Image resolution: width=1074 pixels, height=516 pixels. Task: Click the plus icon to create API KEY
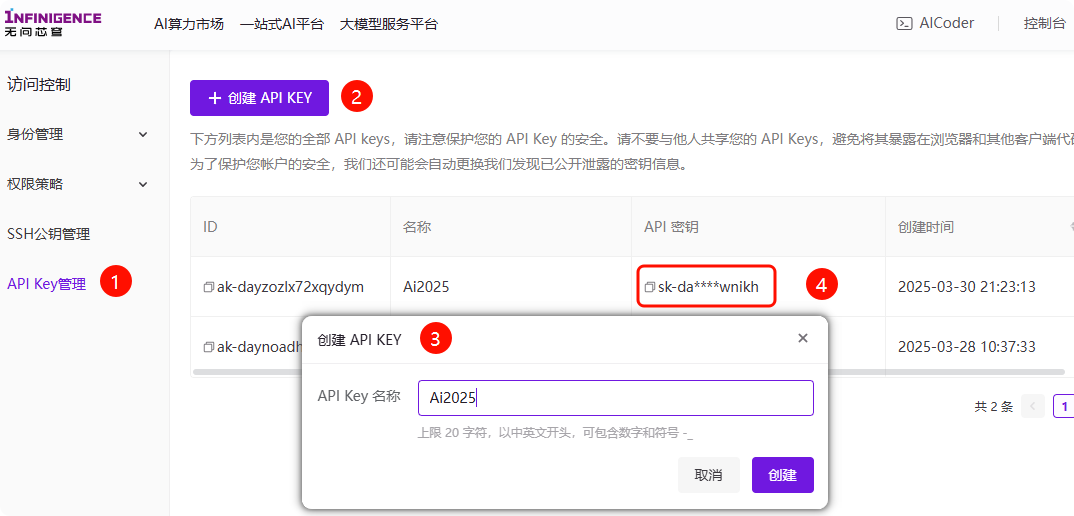click(x=215, y=98)
